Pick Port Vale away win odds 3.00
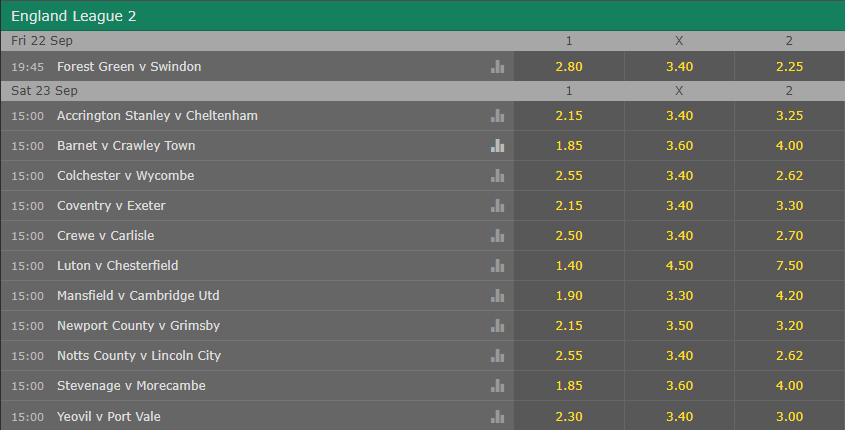The width and height of the screenshot is (845, 430). [789, 416]
